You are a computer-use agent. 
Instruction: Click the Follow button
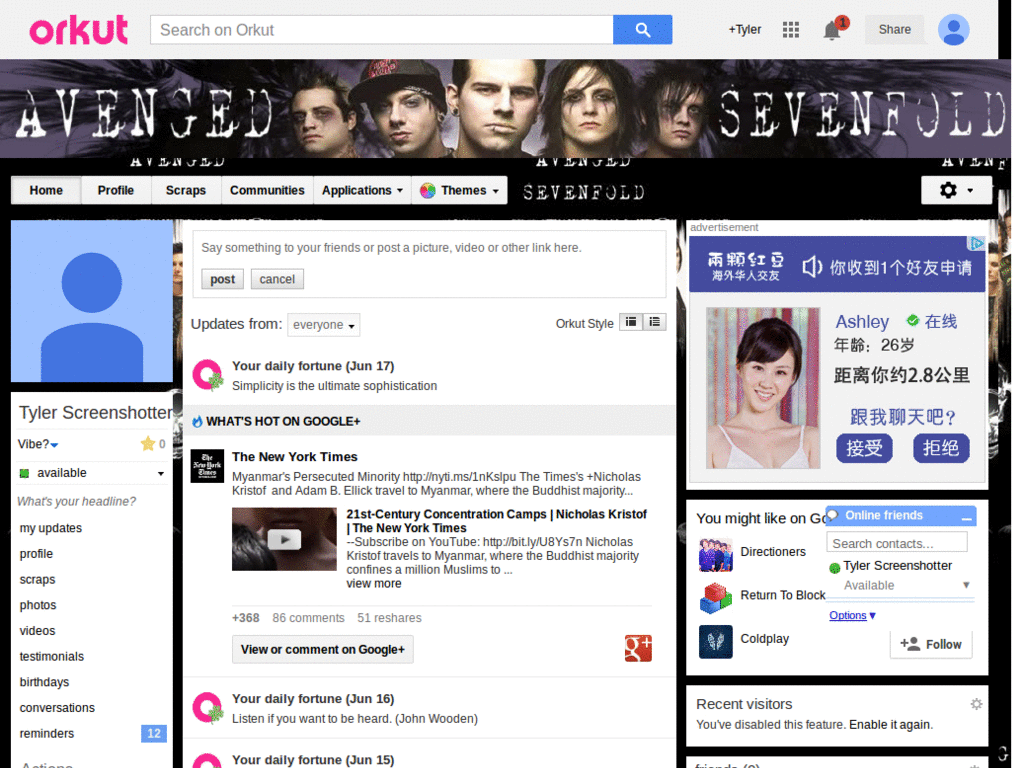point(931,644)
